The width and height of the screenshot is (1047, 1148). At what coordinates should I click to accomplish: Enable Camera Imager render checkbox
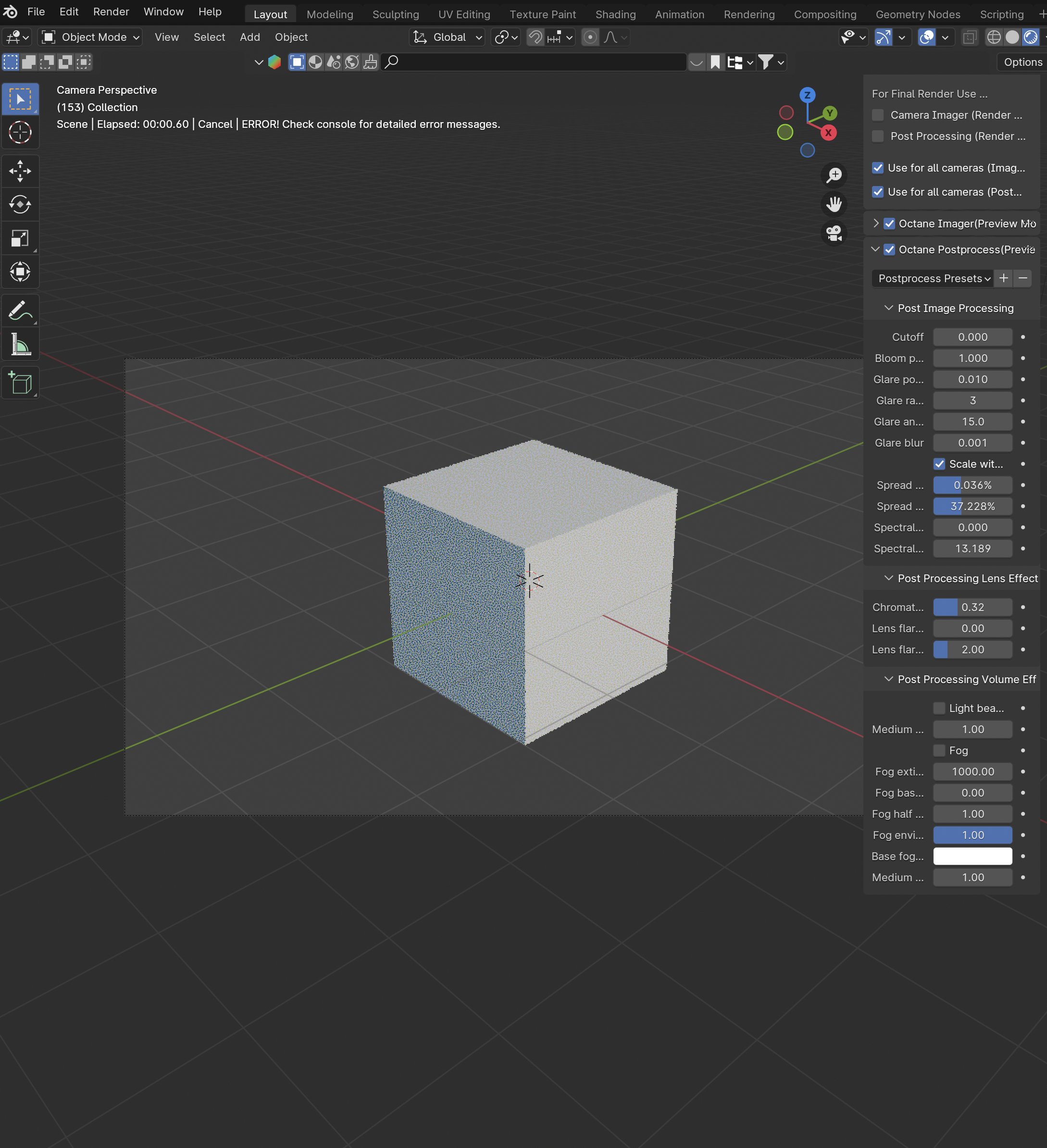click(x=878, y=115)
